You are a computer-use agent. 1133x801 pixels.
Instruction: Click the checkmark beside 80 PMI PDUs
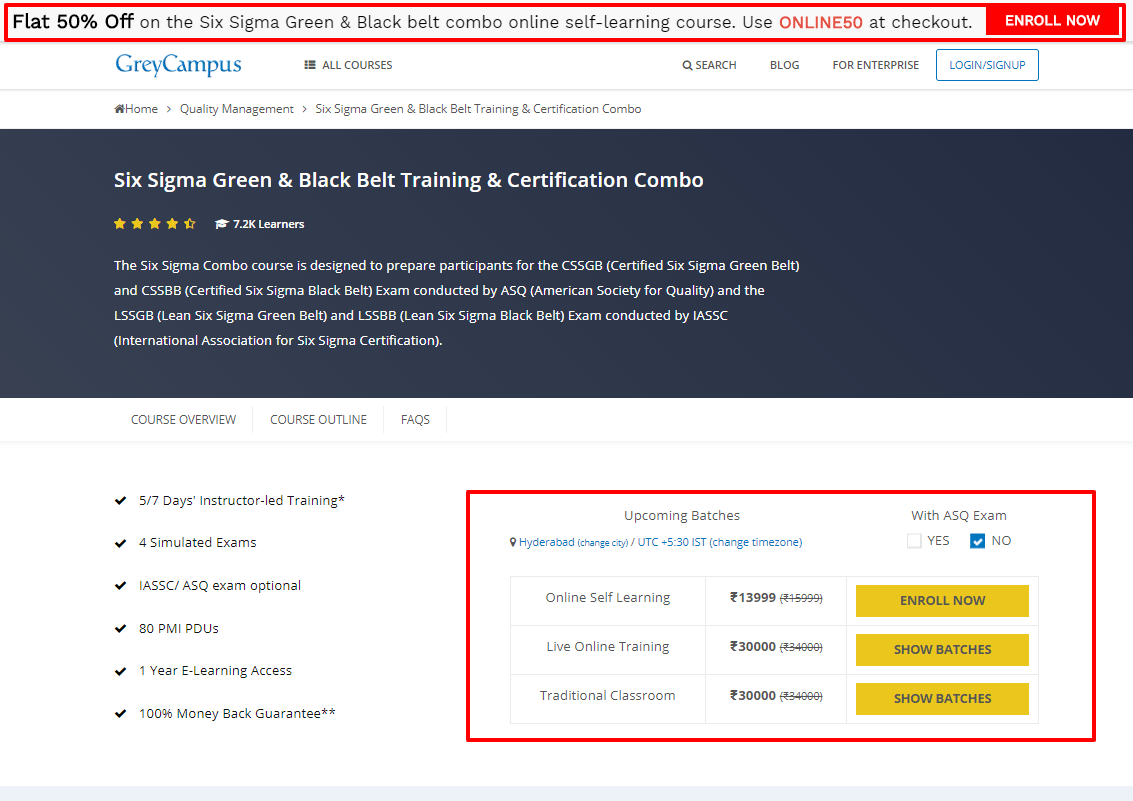(121, 629)
